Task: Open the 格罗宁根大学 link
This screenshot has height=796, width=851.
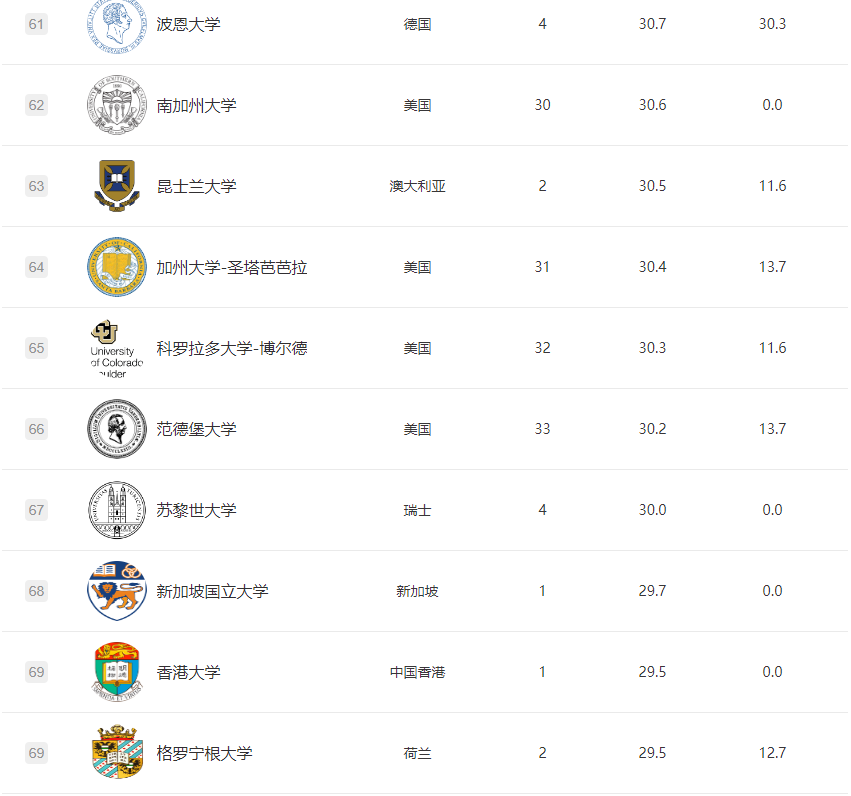Action: coord(204,753)
